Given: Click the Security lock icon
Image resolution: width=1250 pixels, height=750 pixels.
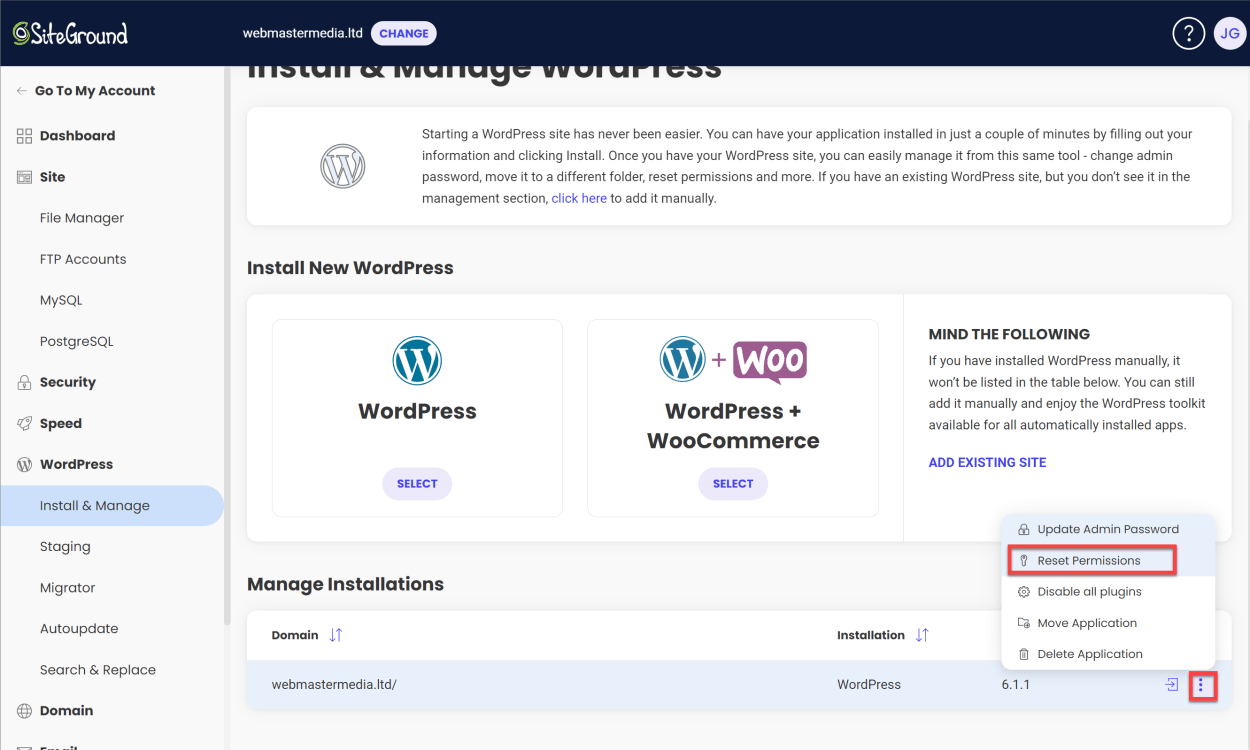Looking at the screenshot, I should pos(24,382).
